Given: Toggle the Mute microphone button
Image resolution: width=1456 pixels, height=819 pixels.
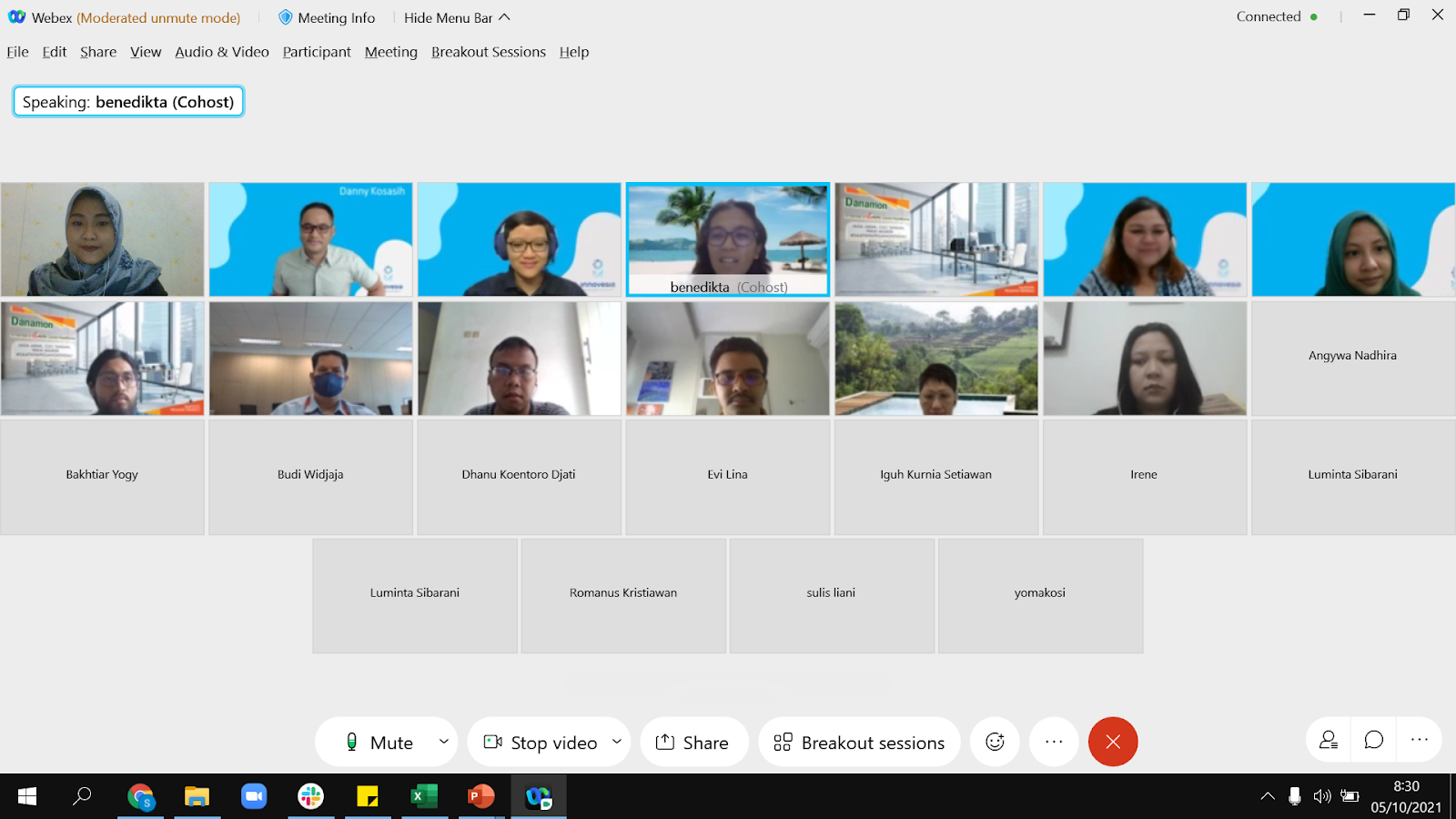Looking at the screenshot, I should [x=379, y=743].
